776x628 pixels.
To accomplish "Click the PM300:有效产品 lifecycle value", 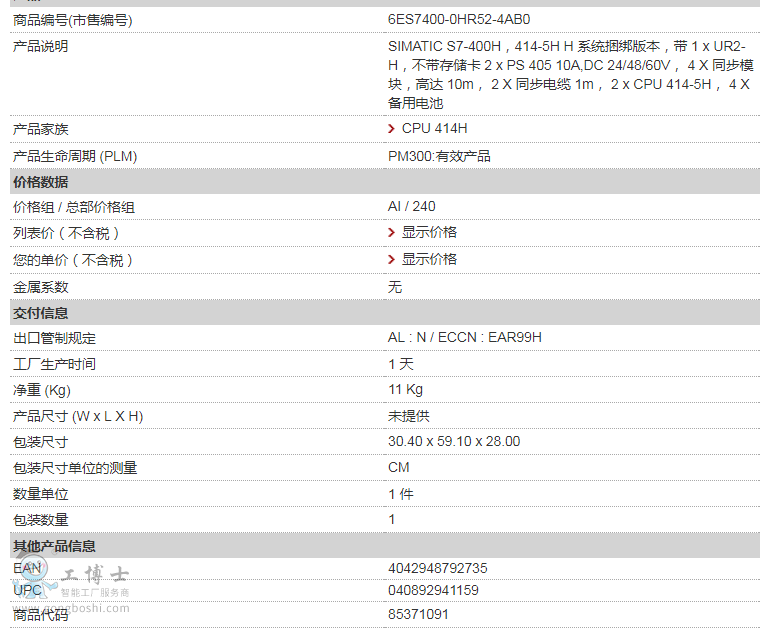I will point(439,156).
